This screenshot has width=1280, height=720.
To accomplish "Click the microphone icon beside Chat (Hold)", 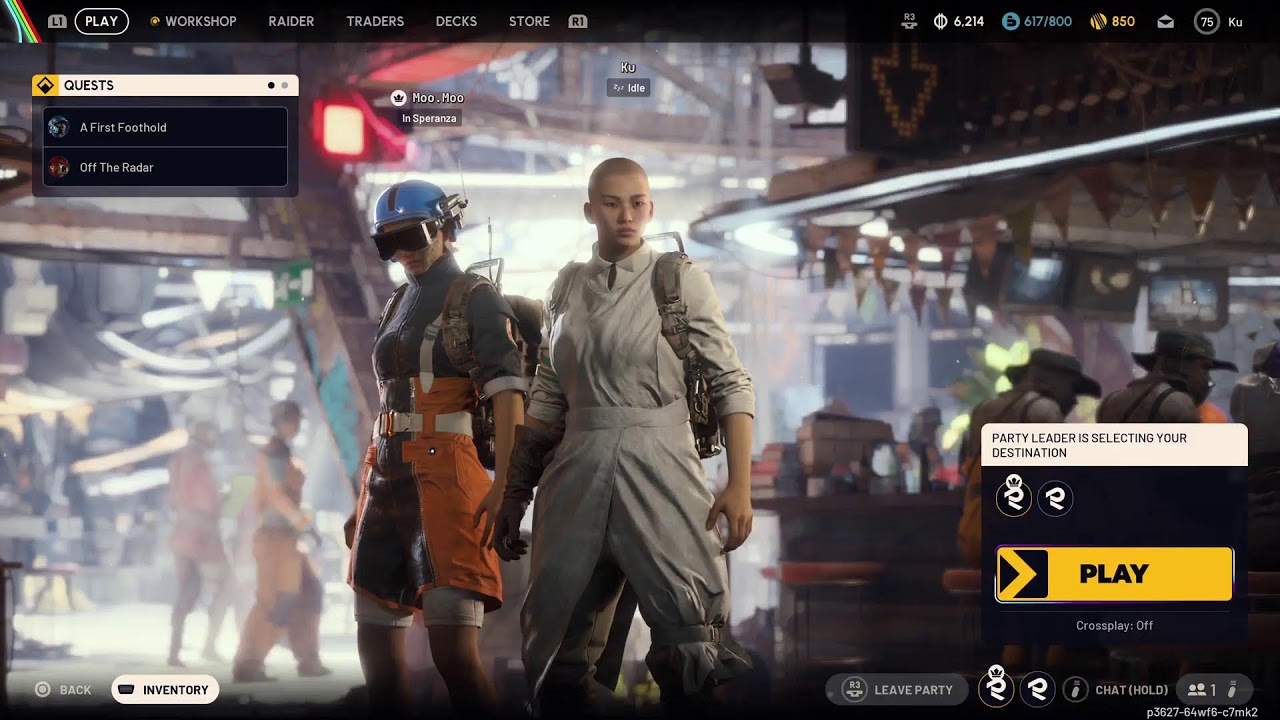I will (1075, 689).
